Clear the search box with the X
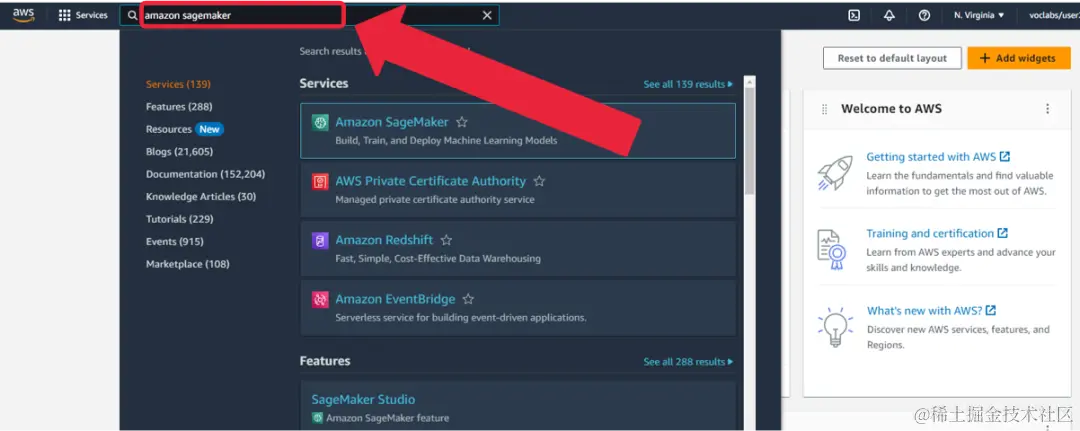Screen dimensions: 1080x431 (487, 15)
